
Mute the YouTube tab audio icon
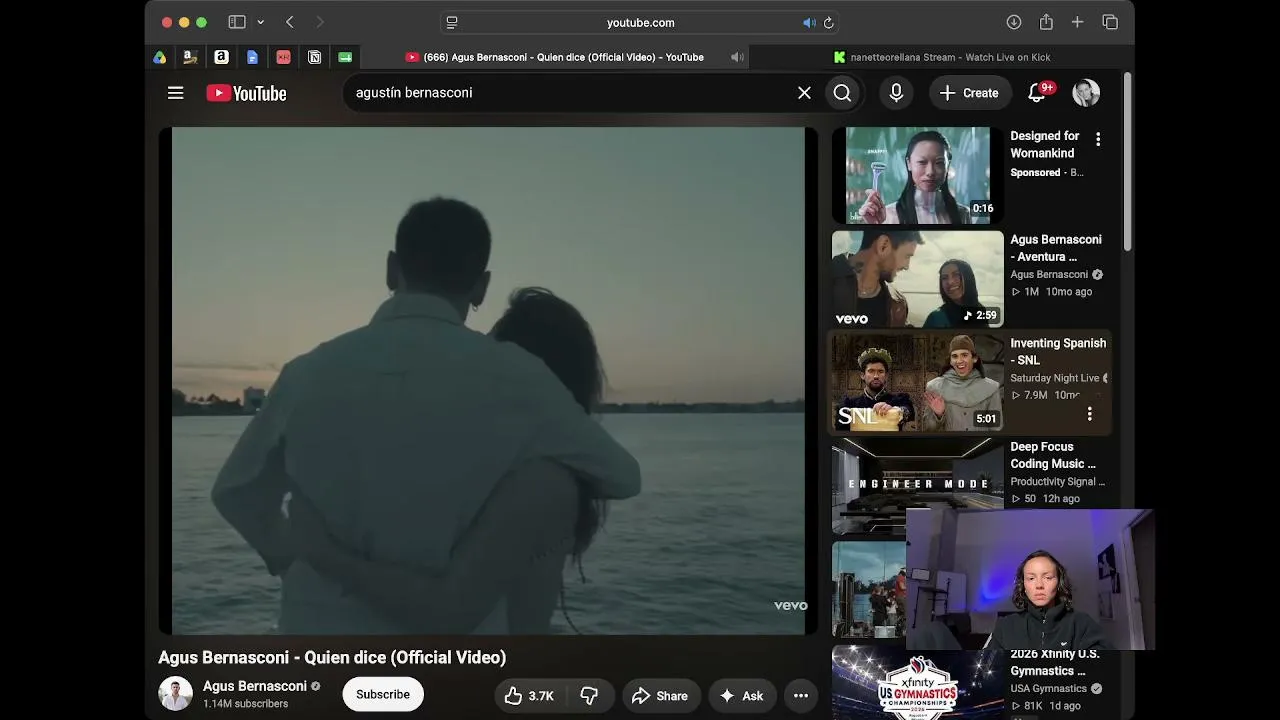[x=737, y=57]
